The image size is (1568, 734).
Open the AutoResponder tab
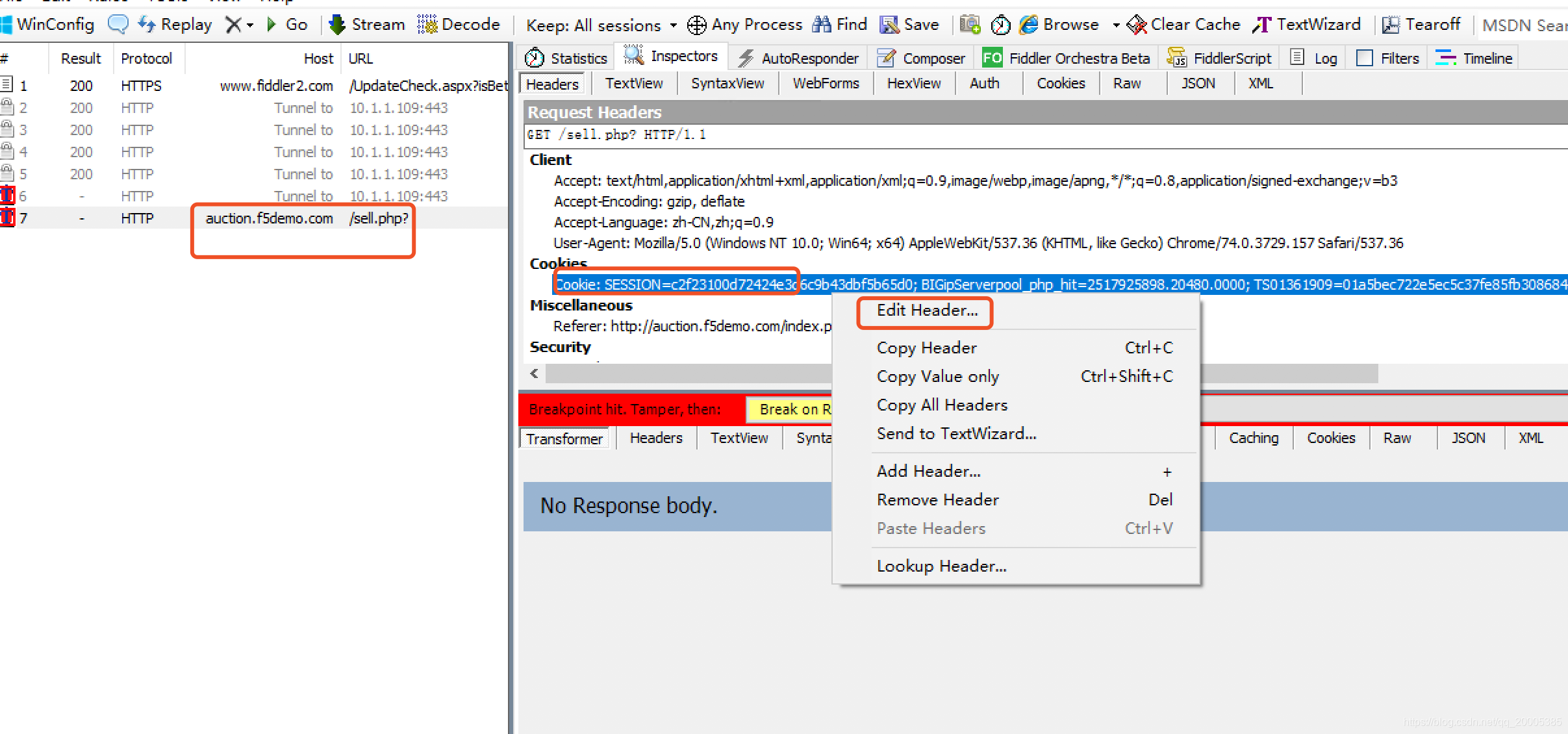click(798, 58)
